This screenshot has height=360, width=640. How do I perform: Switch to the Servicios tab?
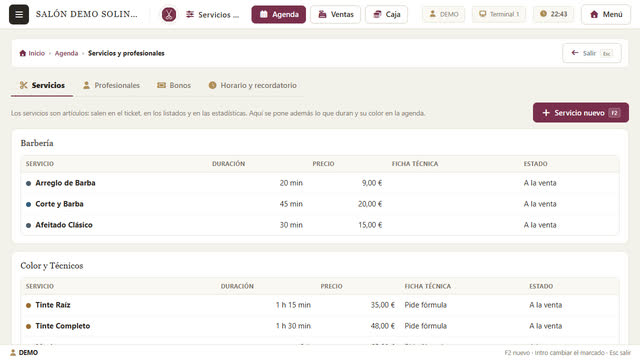(x=42, y=85)
